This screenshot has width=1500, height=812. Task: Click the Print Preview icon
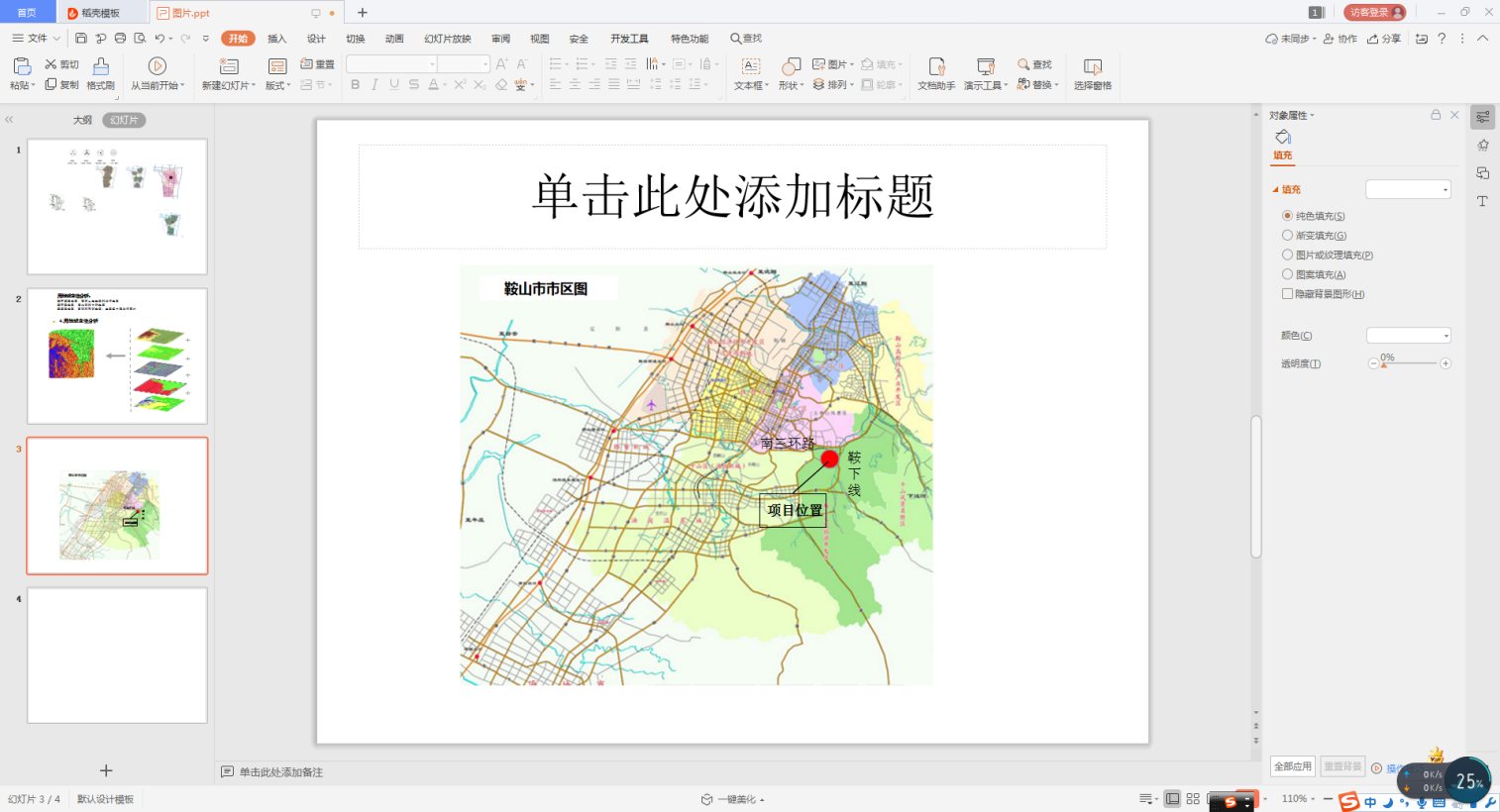[x=140, y=39]
